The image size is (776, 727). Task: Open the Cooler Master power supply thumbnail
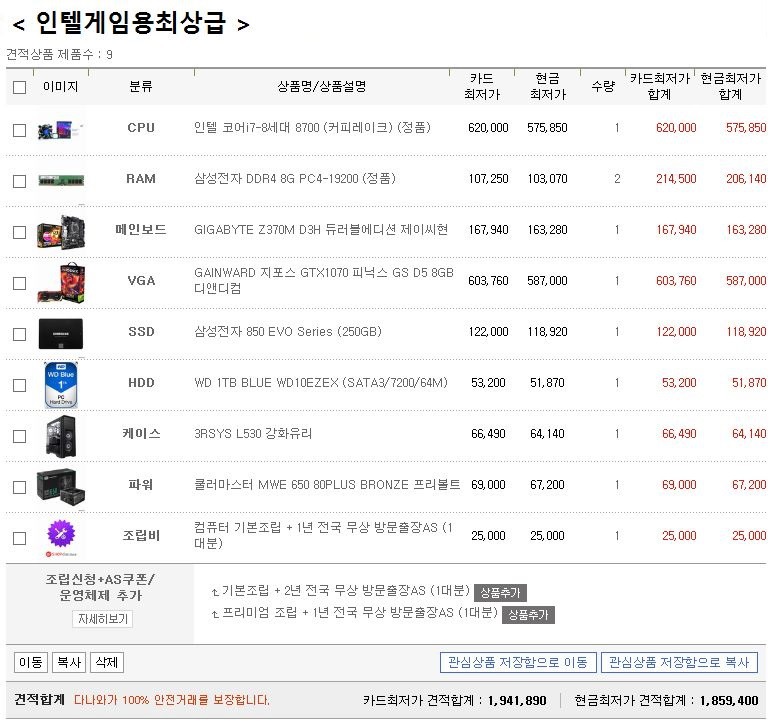[61, 486]
